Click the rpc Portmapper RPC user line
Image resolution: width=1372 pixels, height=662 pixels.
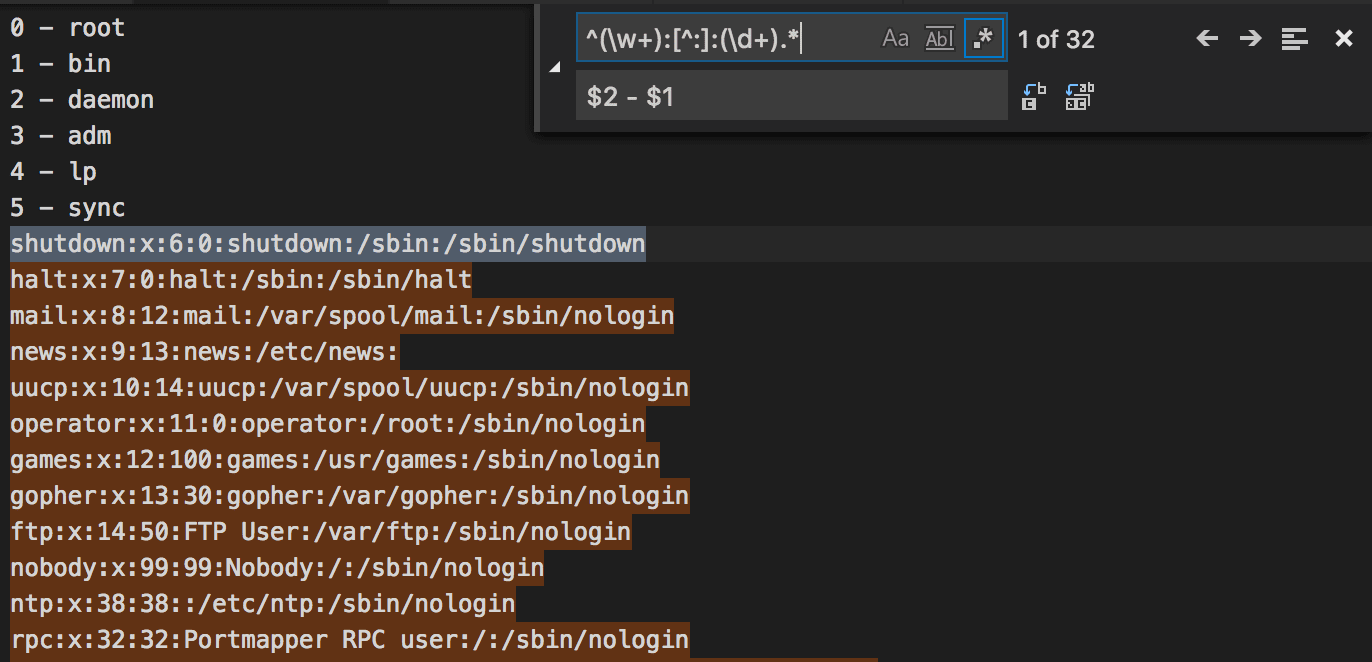[x=345, y=639]
